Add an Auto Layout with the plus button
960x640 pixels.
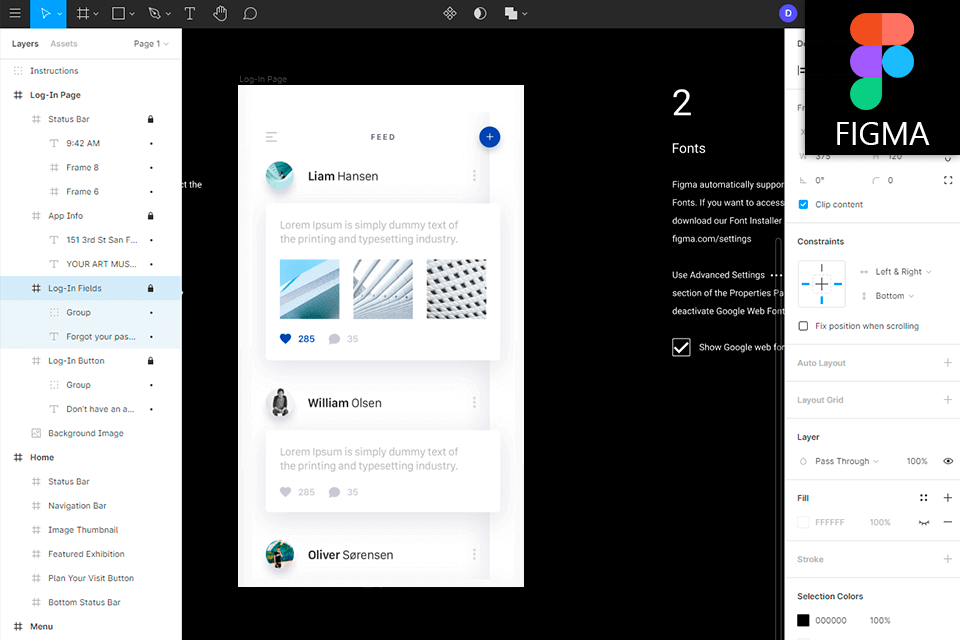(x=948, y=362)
